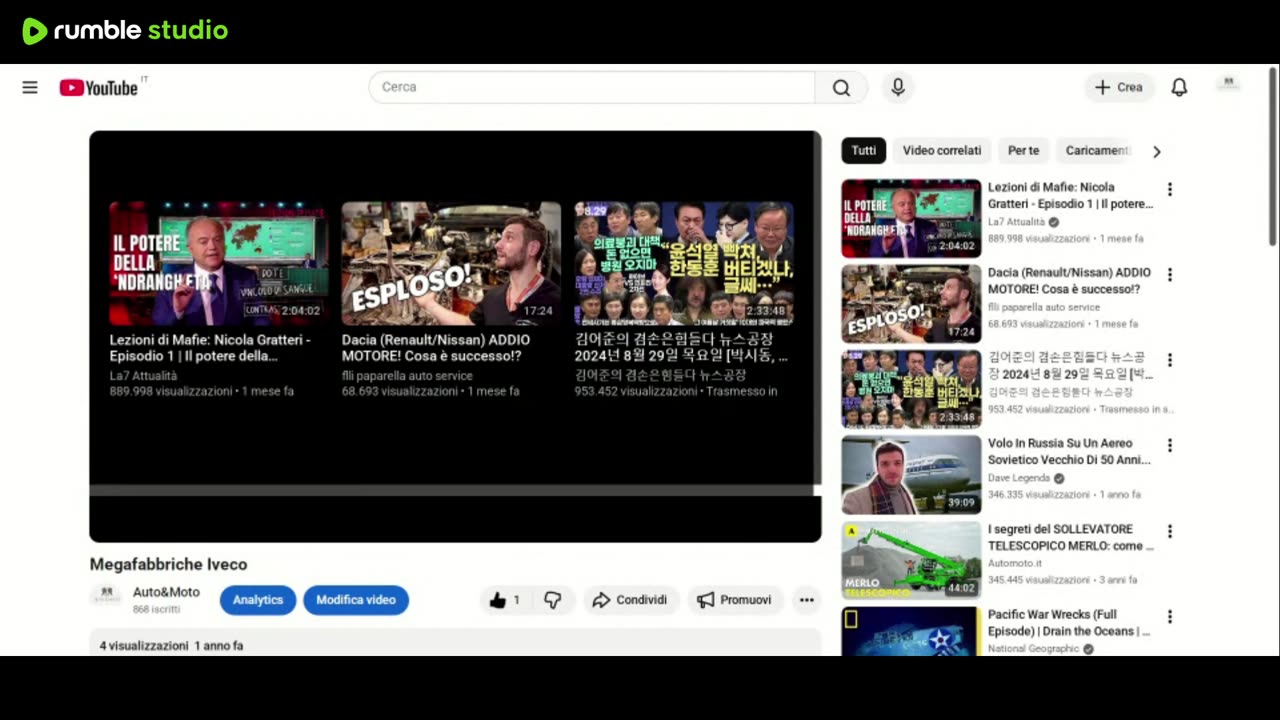This screenshot has width=1280, height=720.
Task: Open options for Korean news sidebar video
Action: click(1169, 360)
